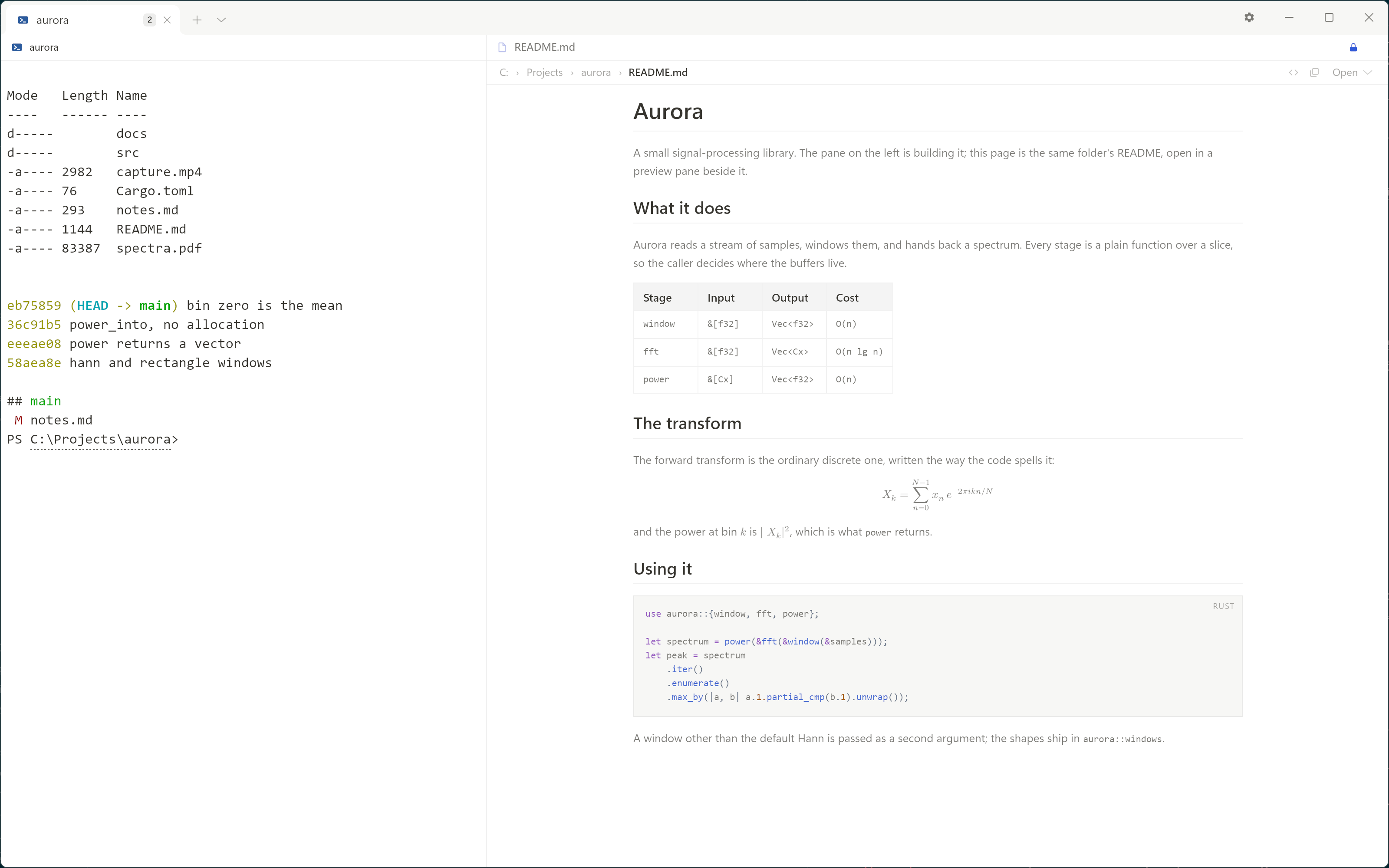This screenshot has height=868, width=1389.
Task: Click the Aurora main heading
Action: tap(668, 112)
